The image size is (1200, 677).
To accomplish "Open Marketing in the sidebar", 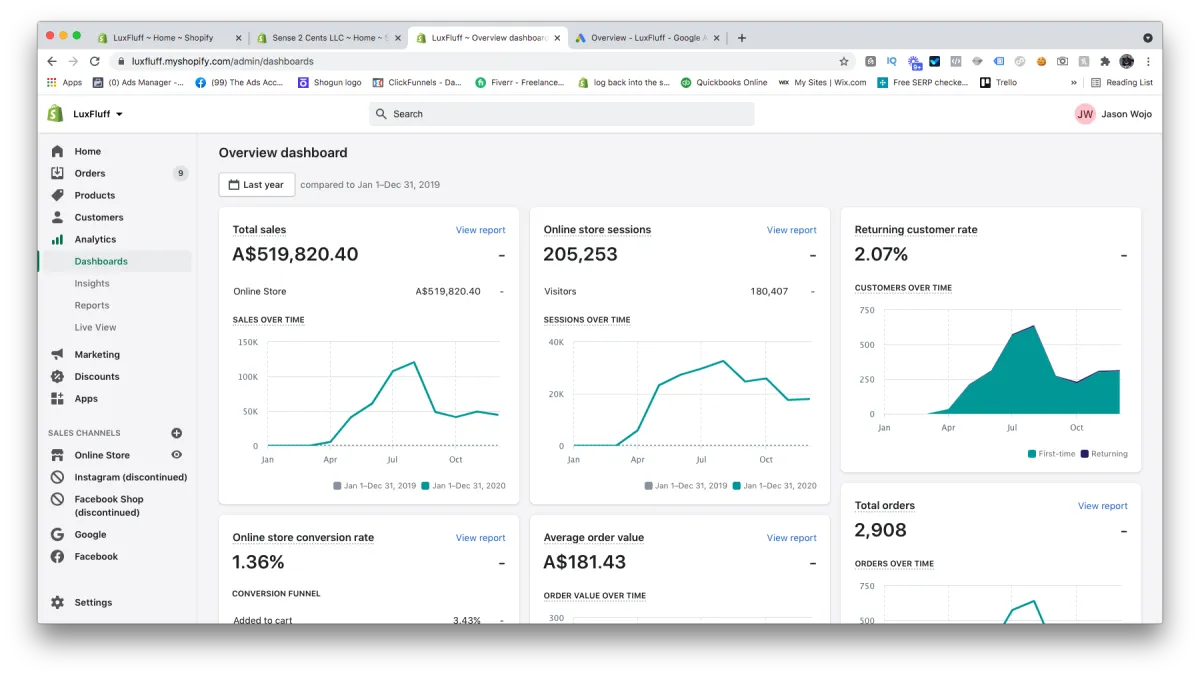I will coord(97,354).
